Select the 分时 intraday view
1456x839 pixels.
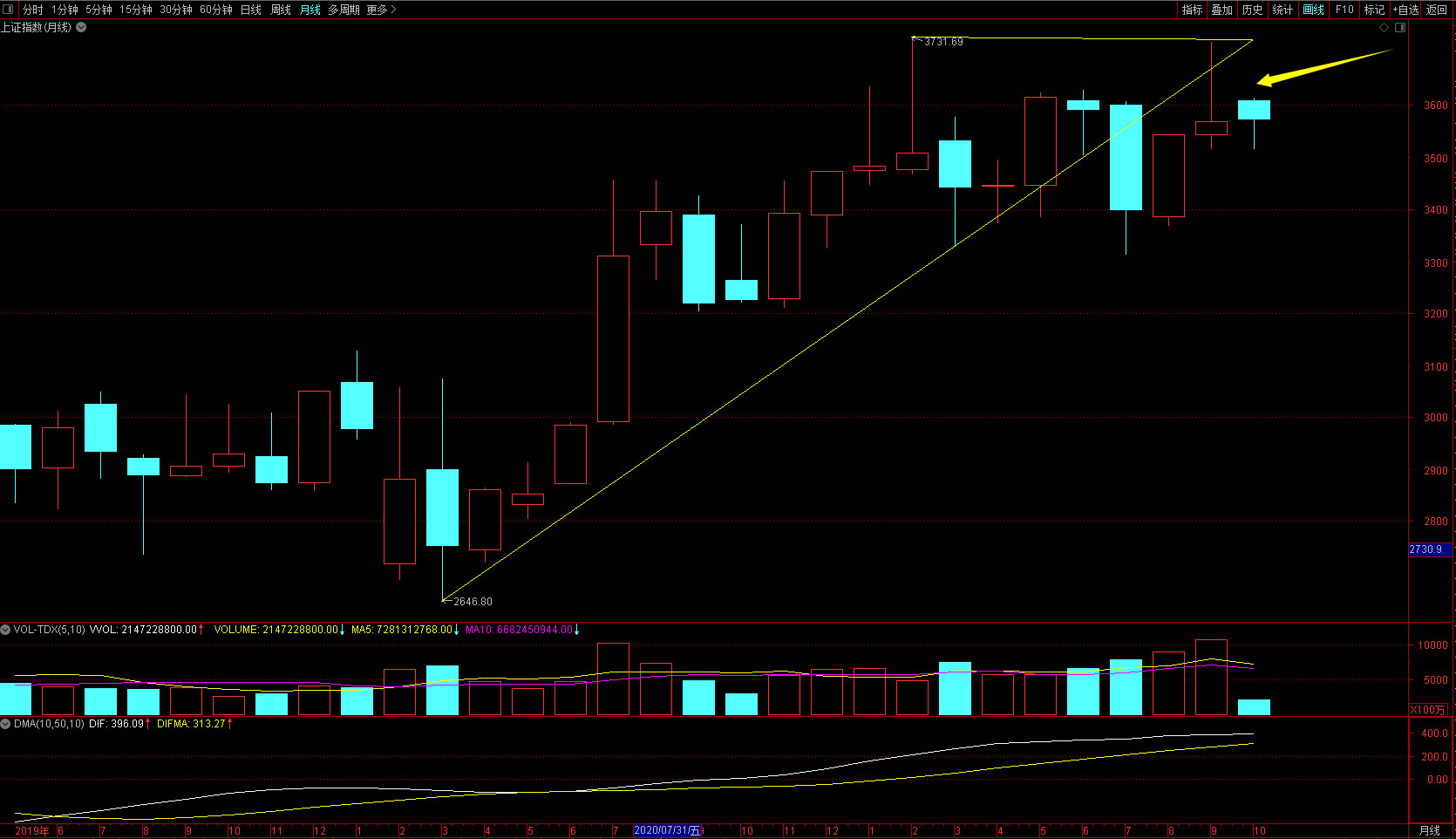point(32,10)
